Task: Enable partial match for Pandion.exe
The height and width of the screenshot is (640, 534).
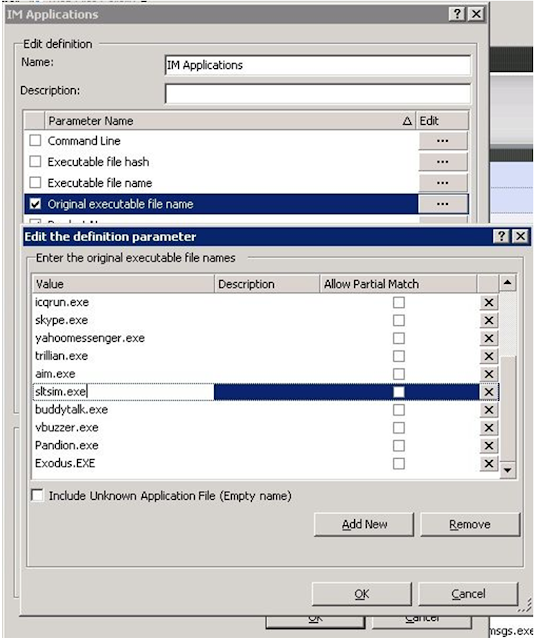Action: point(399,446)
